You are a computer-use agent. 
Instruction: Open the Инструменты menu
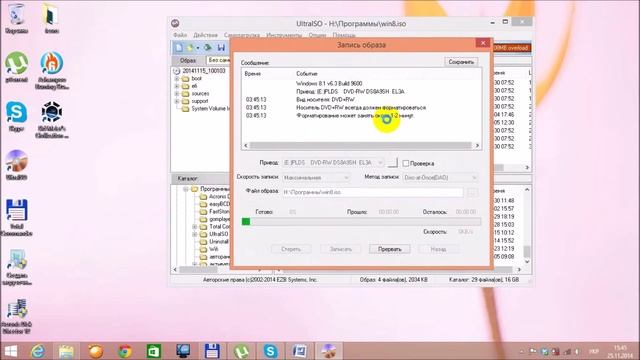pos(284,35)
